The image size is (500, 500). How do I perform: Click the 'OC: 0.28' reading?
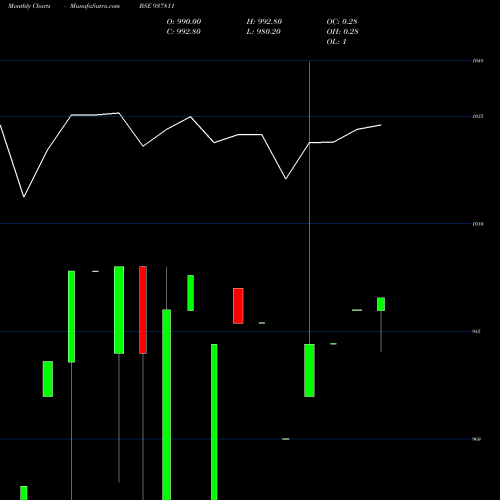[x=342, y=22]
